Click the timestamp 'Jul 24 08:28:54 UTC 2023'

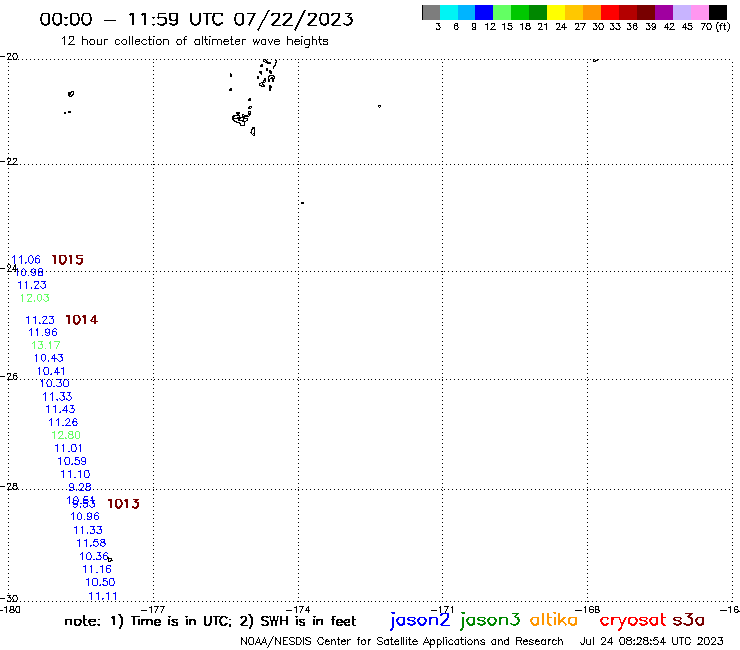(651, 641)
